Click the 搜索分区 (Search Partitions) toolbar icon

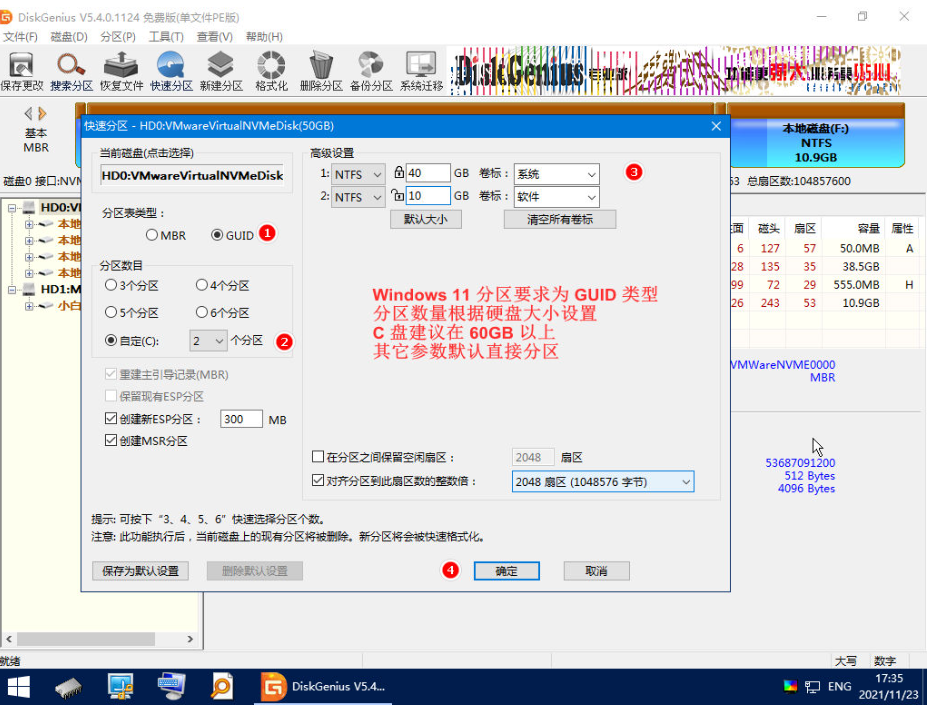point(71,70)
